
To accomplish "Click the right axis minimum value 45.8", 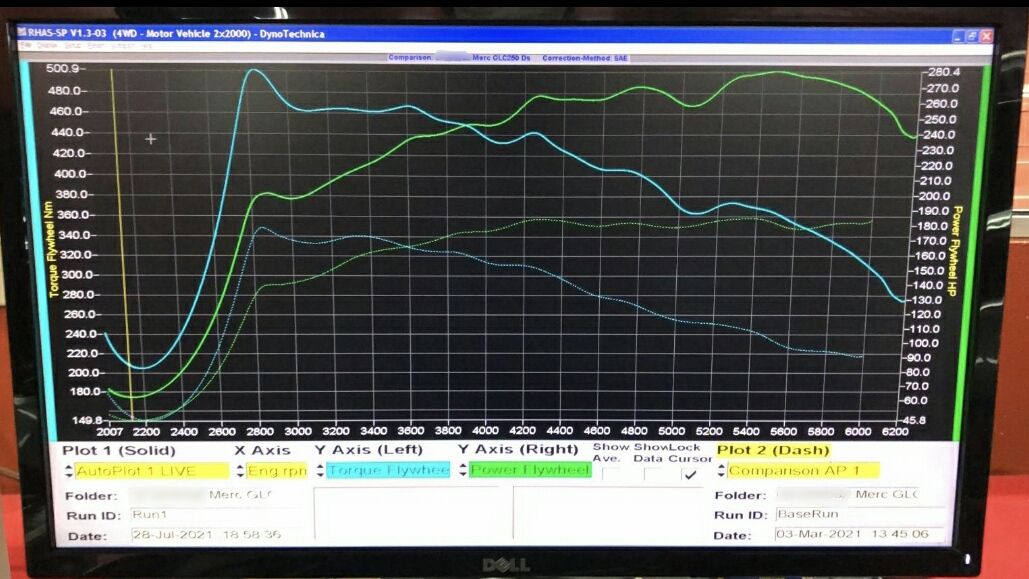I will [x=912, y=420].
